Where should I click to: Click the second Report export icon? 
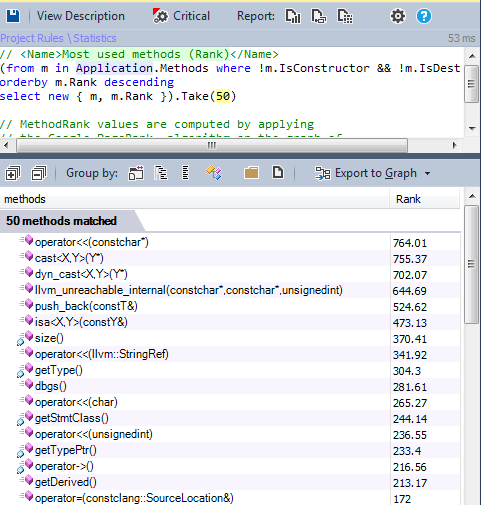tap(319, 16)
